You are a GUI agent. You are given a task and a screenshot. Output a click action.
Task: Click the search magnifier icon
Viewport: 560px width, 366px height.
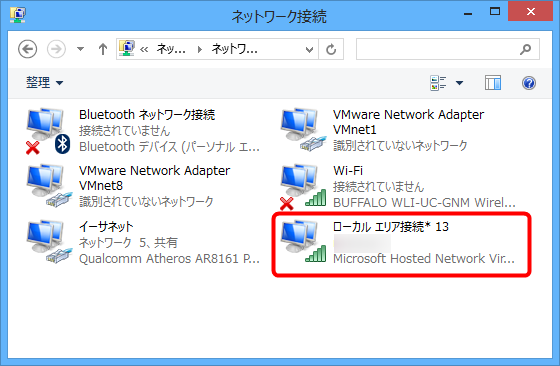525,49
